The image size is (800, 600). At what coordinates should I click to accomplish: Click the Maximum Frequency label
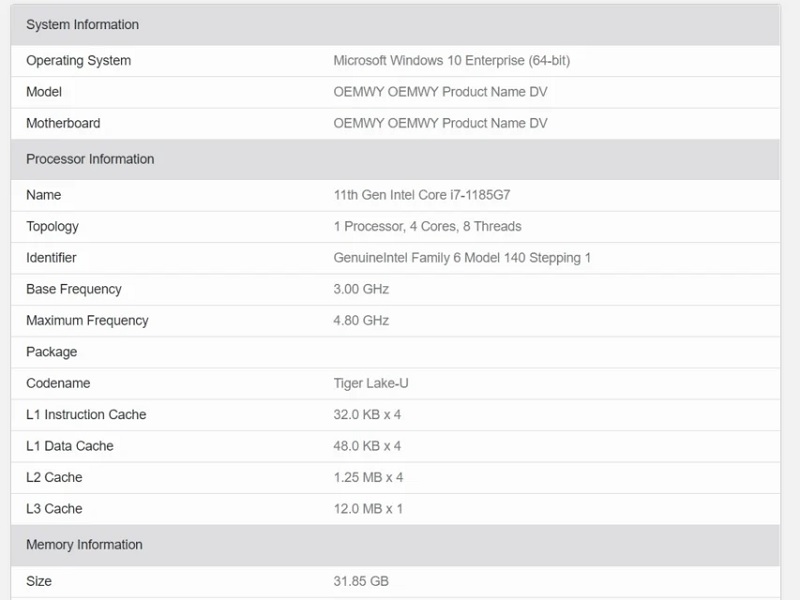point(87,320)
